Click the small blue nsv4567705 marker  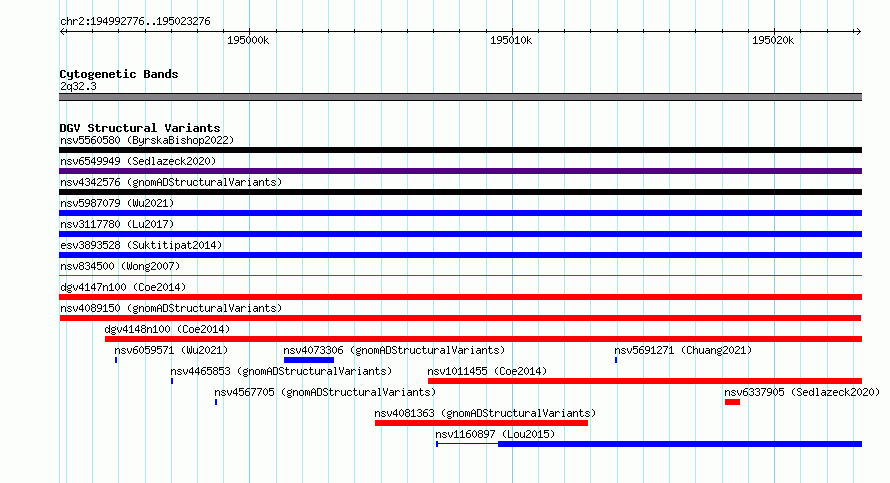tap(216, 402)
